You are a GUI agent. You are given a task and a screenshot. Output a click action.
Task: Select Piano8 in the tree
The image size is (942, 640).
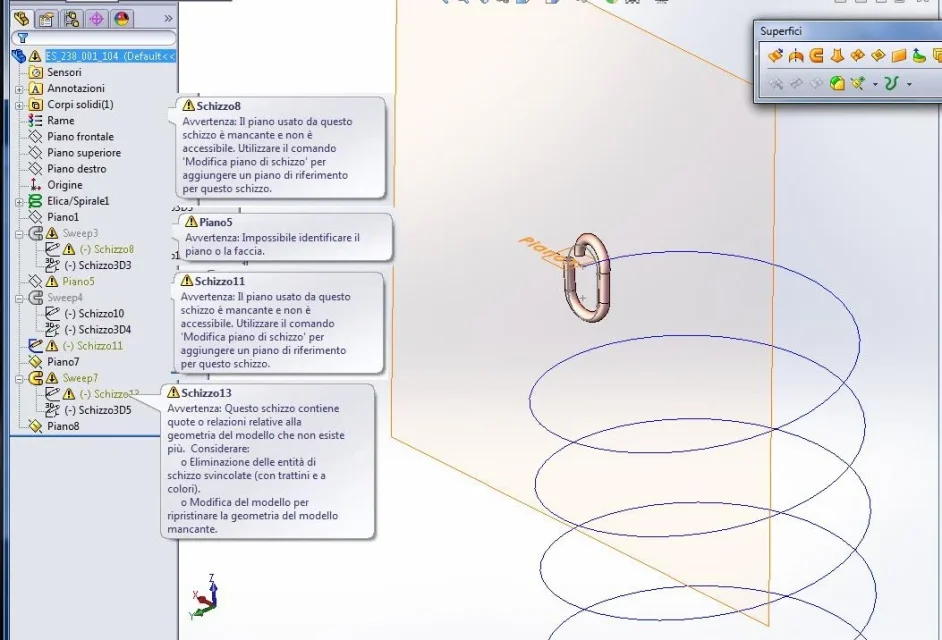(62, 426)
